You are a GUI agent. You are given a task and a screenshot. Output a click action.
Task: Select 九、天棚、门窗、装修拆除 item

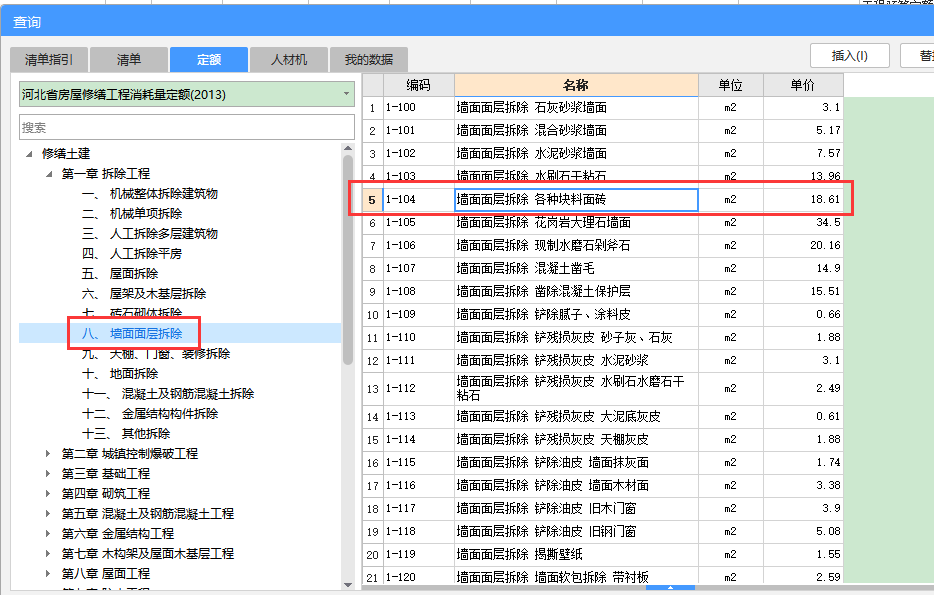(155, 354)
